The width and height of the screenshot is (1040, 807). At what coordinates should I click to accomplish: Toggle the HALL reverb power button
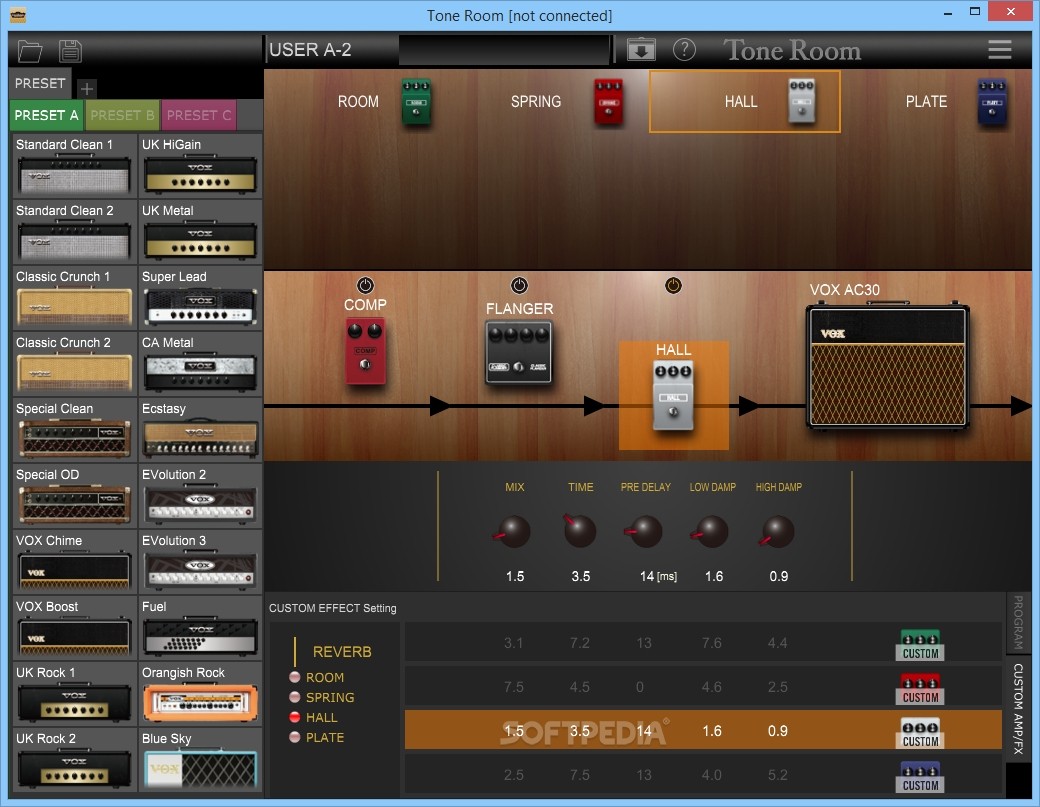673,285
